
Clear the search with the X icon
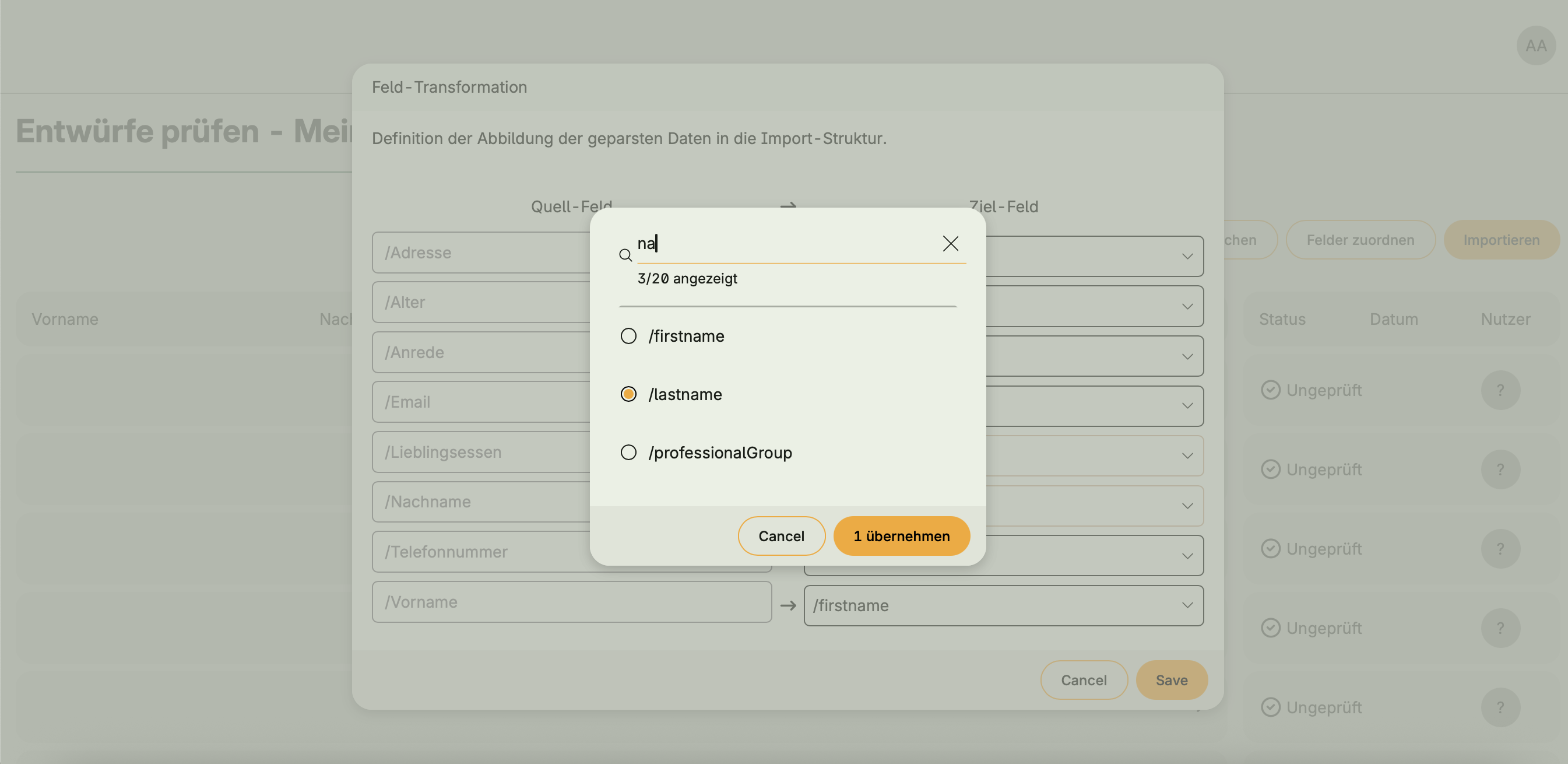pos(950,244)
